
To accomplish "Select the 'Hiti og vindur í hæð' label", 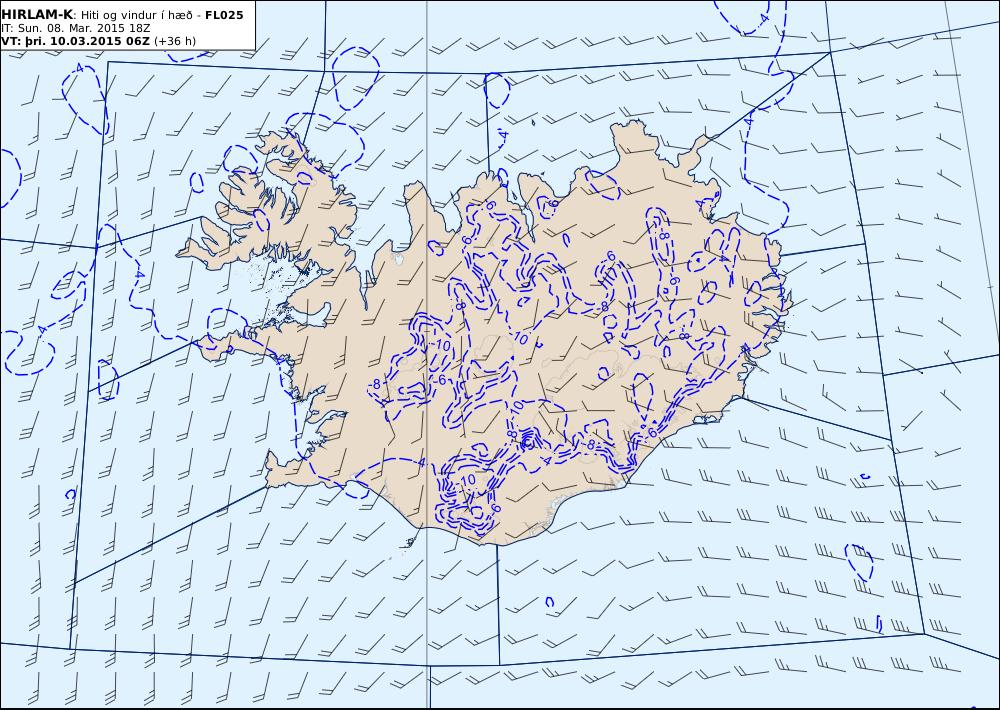I will [x=136, y=15].
